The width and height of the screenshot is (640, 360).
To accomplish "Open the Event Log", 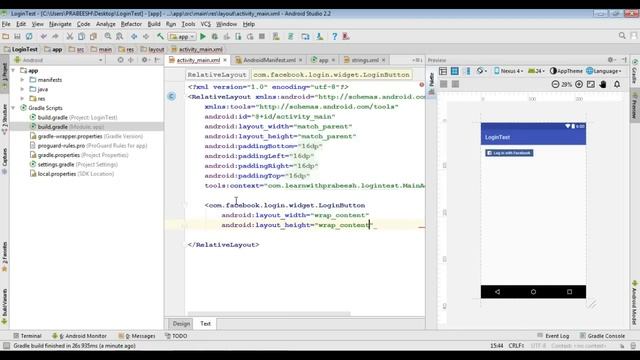I will tap(553, 336).
